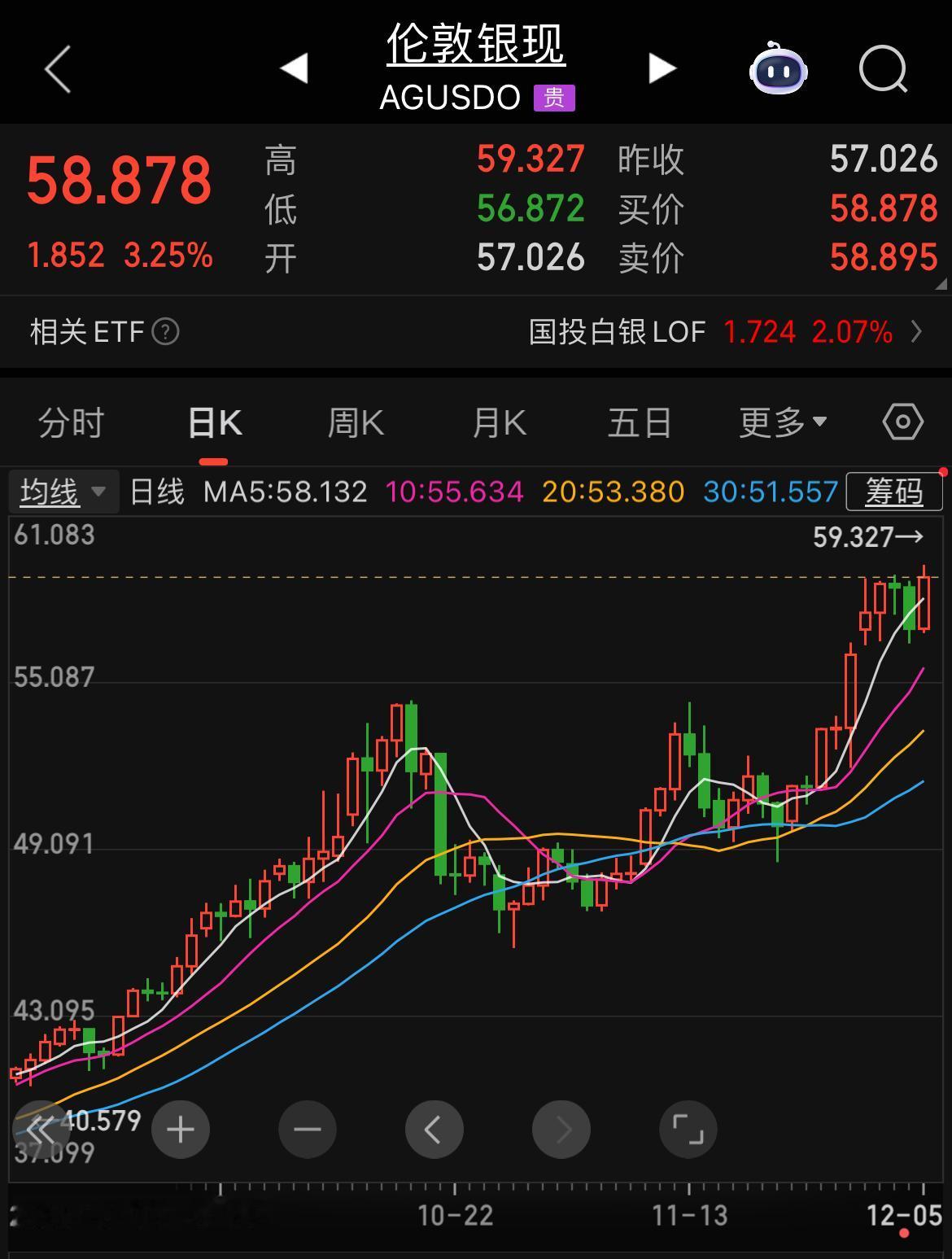Expand the 更多 chart period dropdown

pyautogui.click(x=781, y=422)
